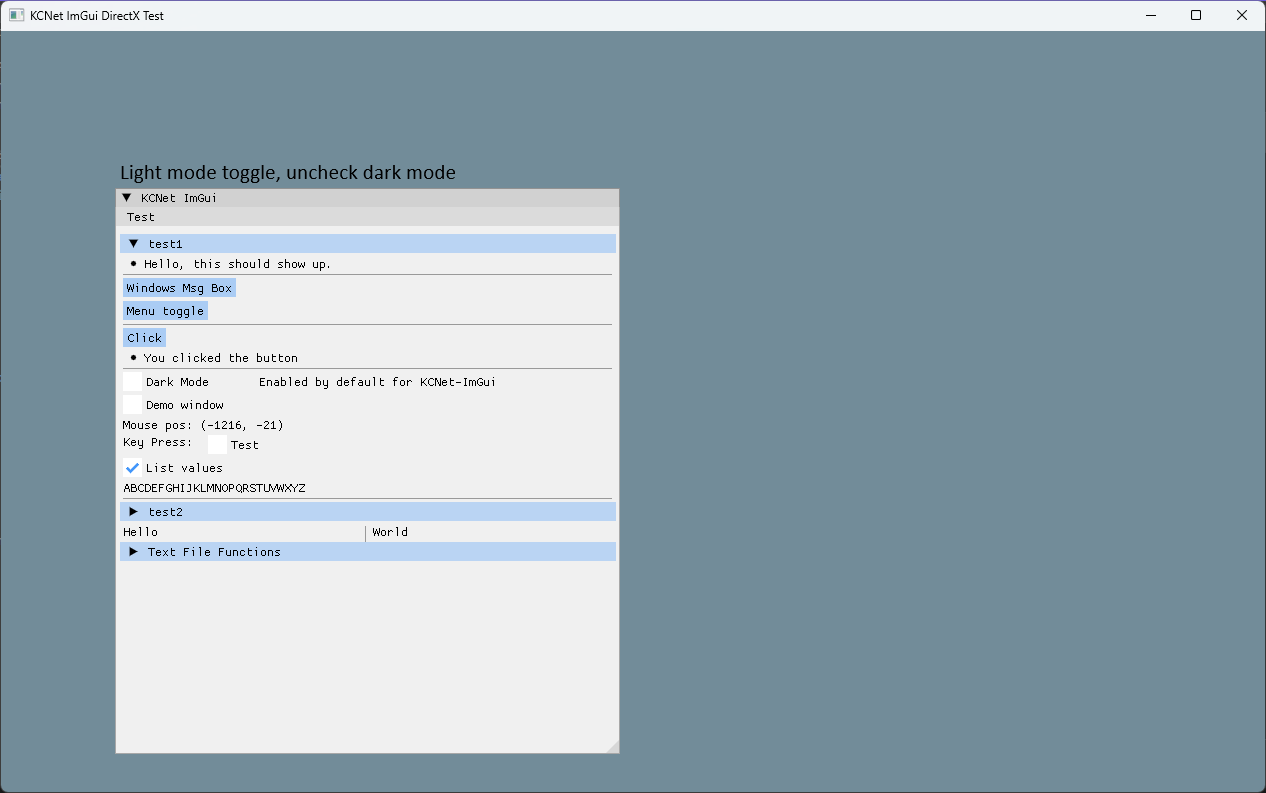This screenshot has height=793, width=1266.
Task: Check the Demo window checkbox
Action: point(132,405)
